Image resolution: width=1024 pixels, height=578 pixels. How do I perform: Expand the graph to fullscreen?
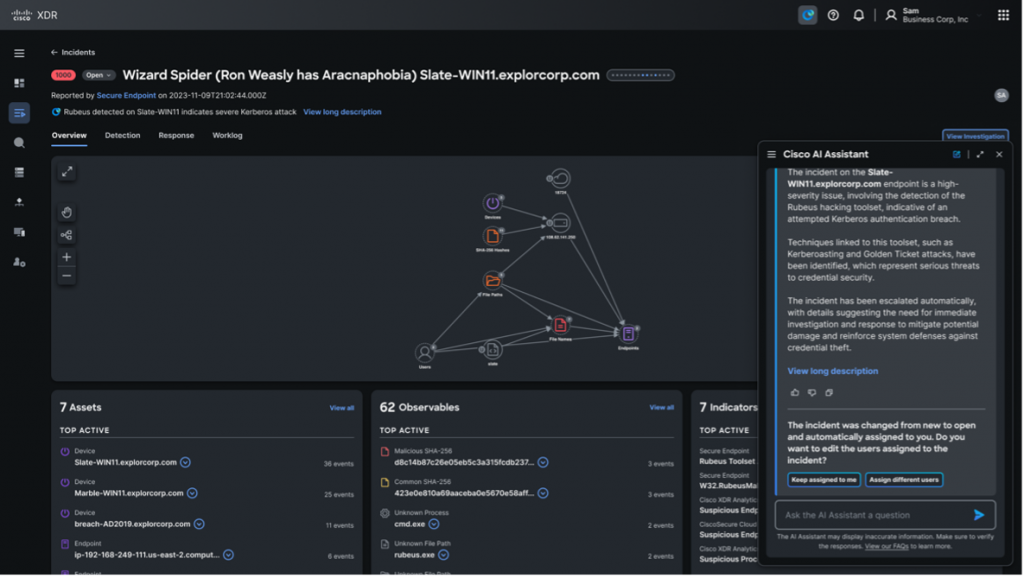(x=67, y=172)
